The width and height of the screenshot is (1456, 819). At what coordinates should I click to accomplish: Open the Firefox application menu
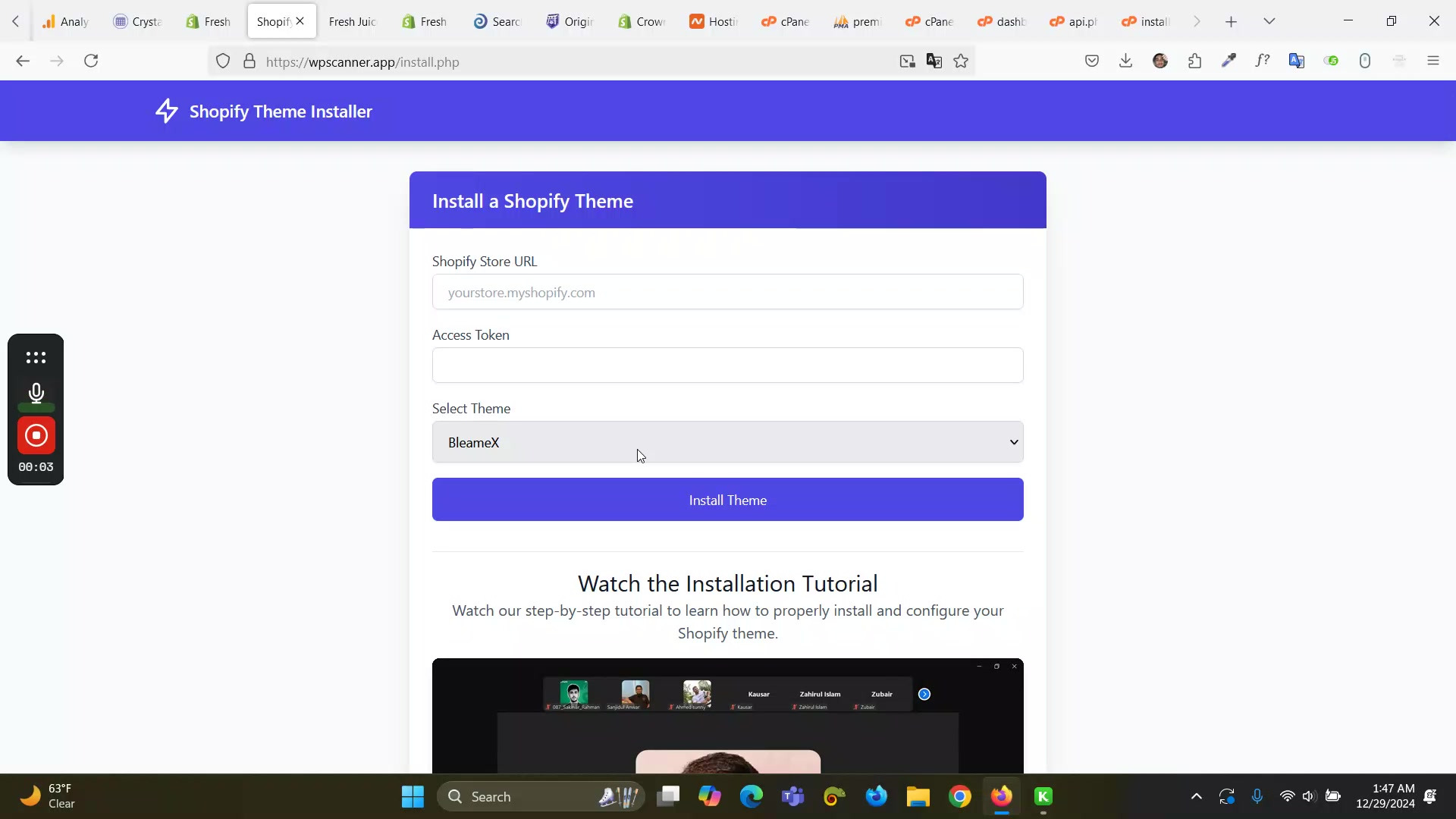(1433, 61)
